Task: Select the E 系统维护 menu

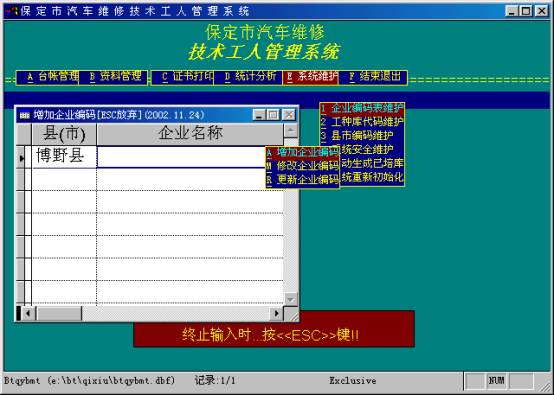Action: pos(311,77)
